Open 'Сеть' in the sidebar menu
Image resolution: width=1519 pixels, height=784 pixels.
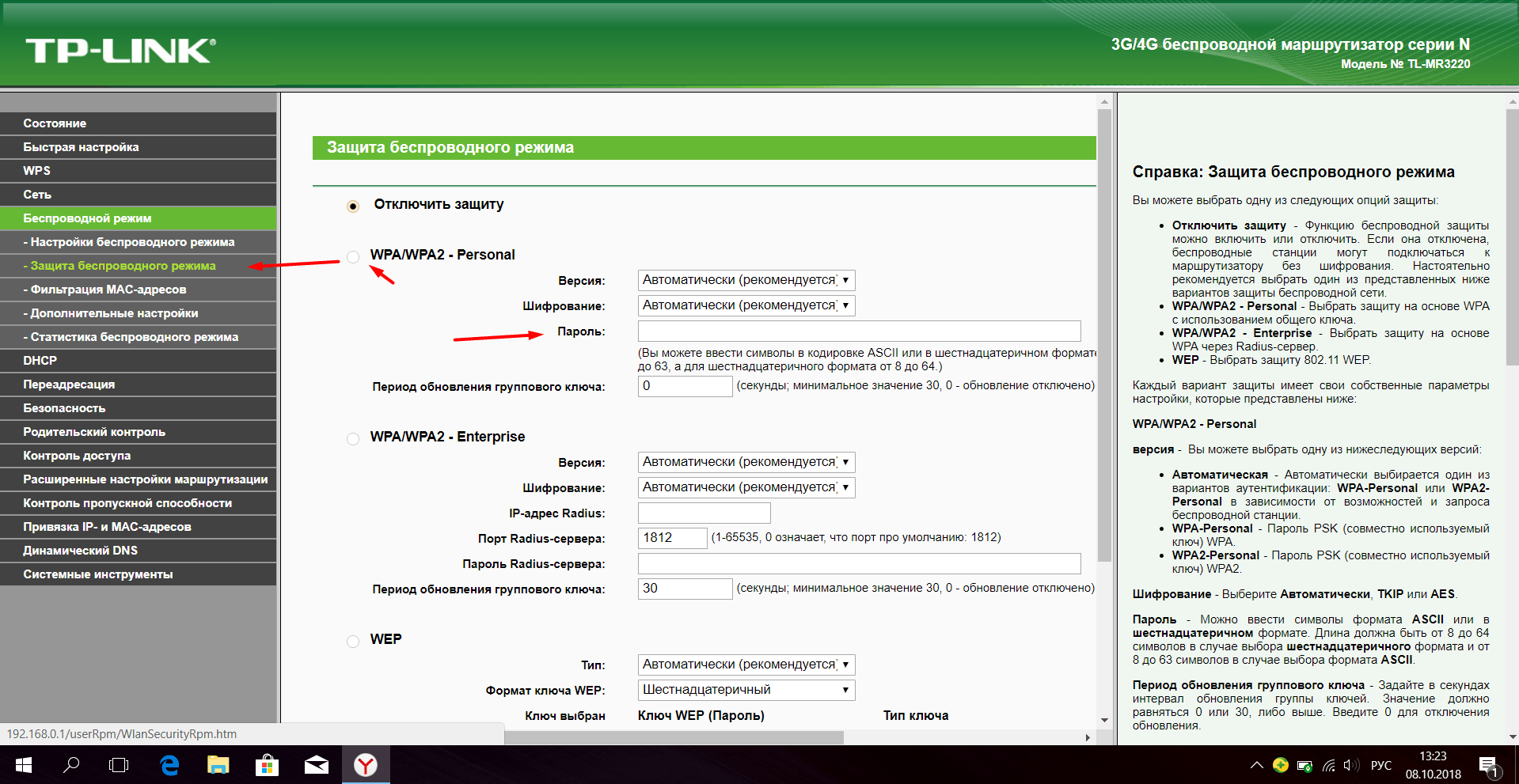click(139, 195)
